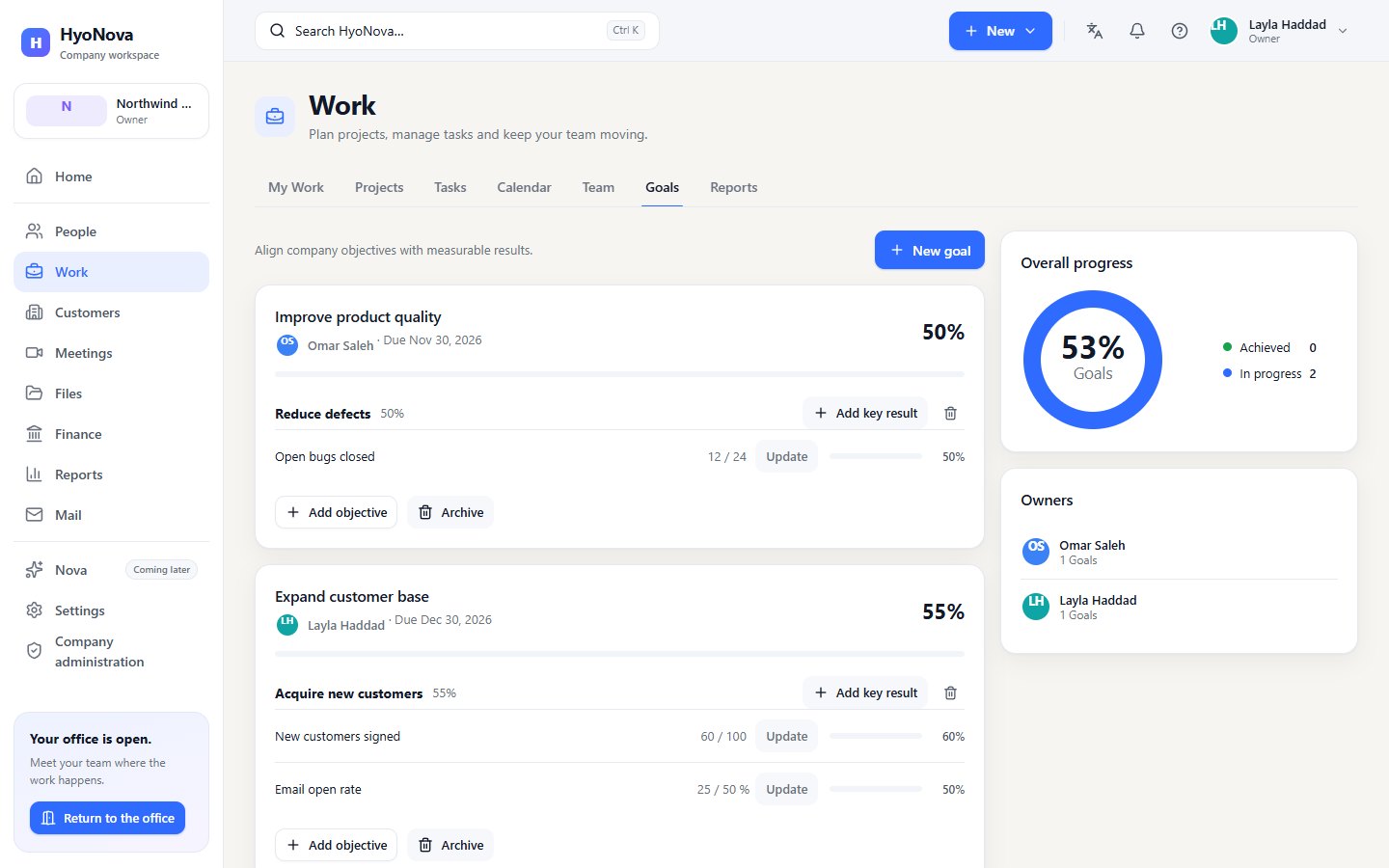Open Company administration in the sidebar
The width and height of the screenshot is (1389, 868).
pos(111,652)
